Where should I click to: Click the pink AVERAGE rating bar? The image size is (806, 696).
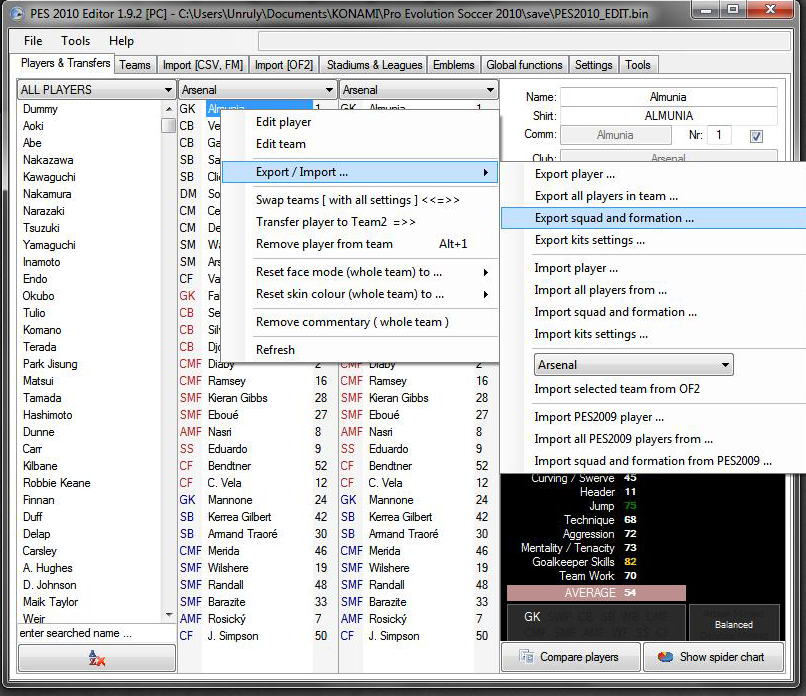click(596, 593)
